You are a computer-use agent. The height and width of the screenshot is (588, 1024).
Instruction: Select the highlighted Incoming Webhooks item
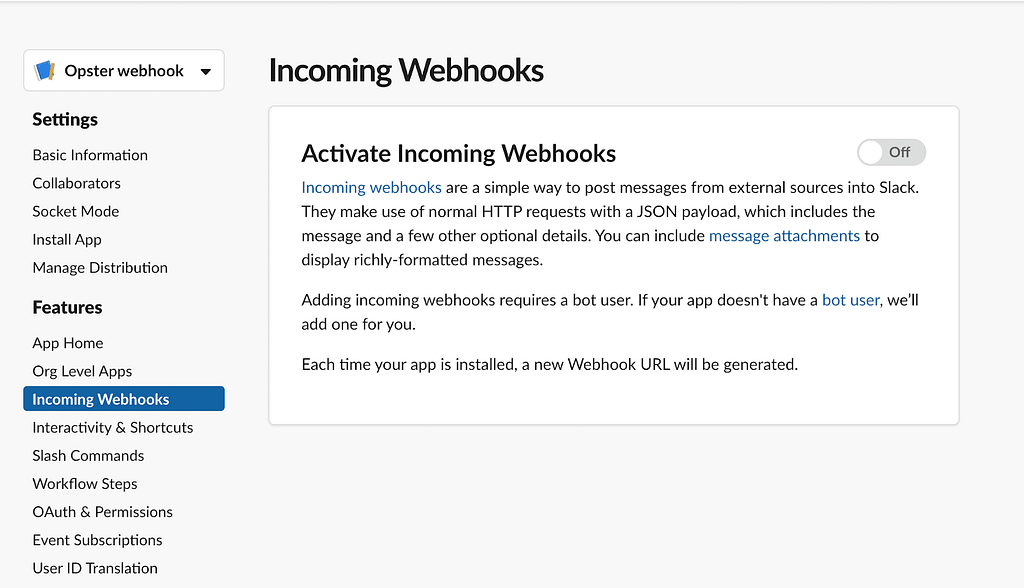[x=124, y=399]
